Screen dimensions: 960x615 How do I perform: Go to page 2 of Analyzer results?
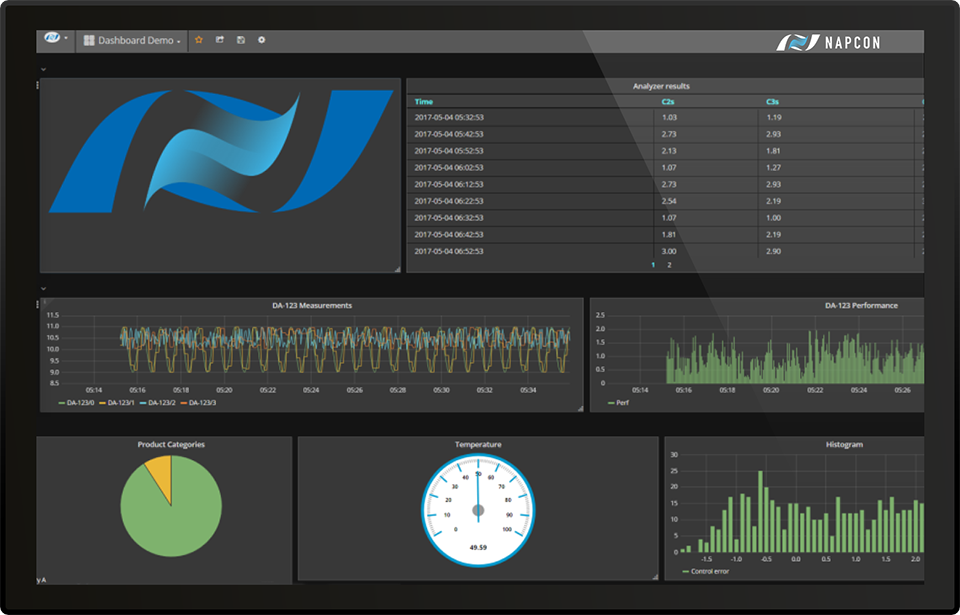click(x=669, y=265)
